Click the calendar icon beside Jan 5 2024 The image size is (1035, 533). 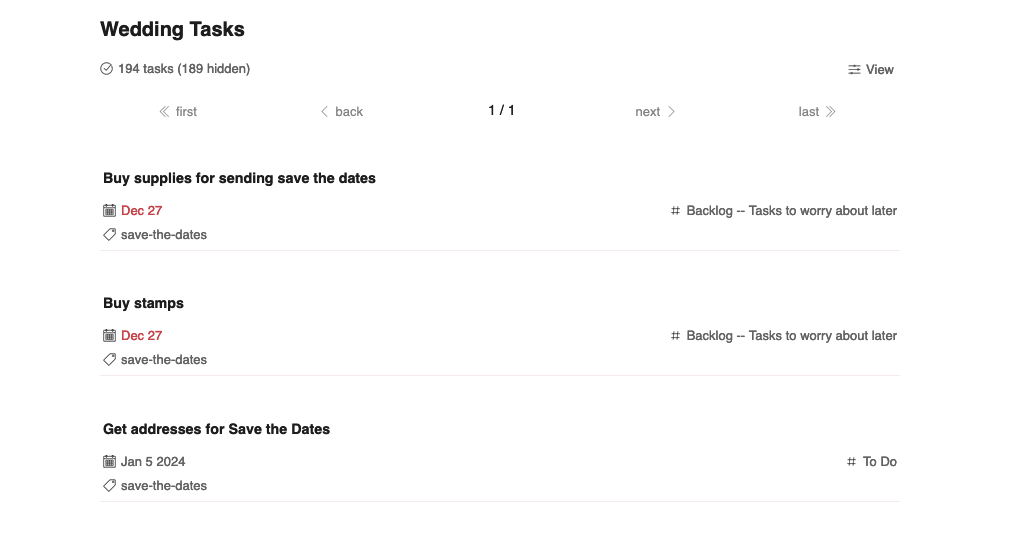click(x=110, y=462)
